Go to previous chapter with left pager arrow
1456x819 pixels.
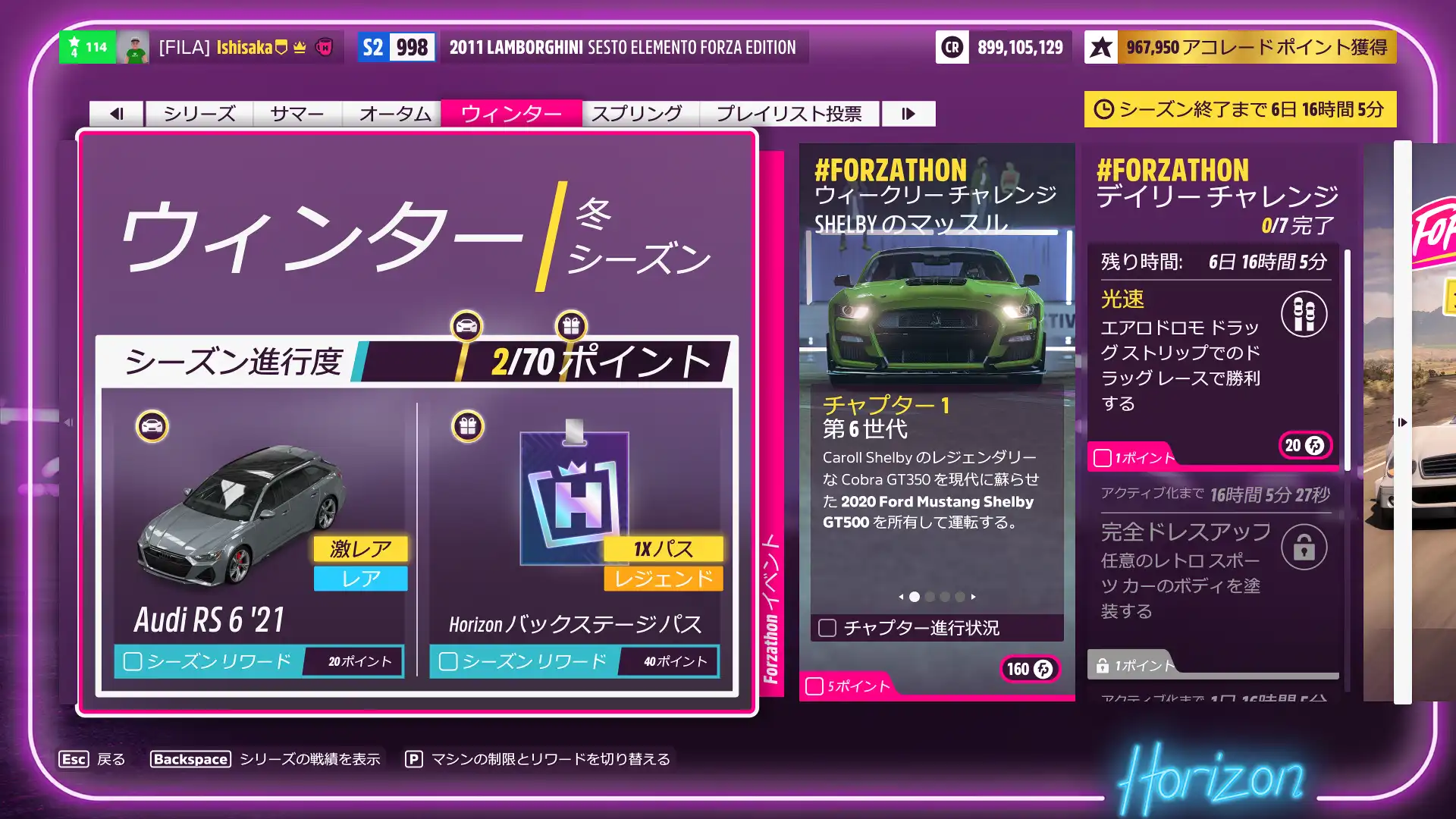pyautogui.click(x=901, y=597)
